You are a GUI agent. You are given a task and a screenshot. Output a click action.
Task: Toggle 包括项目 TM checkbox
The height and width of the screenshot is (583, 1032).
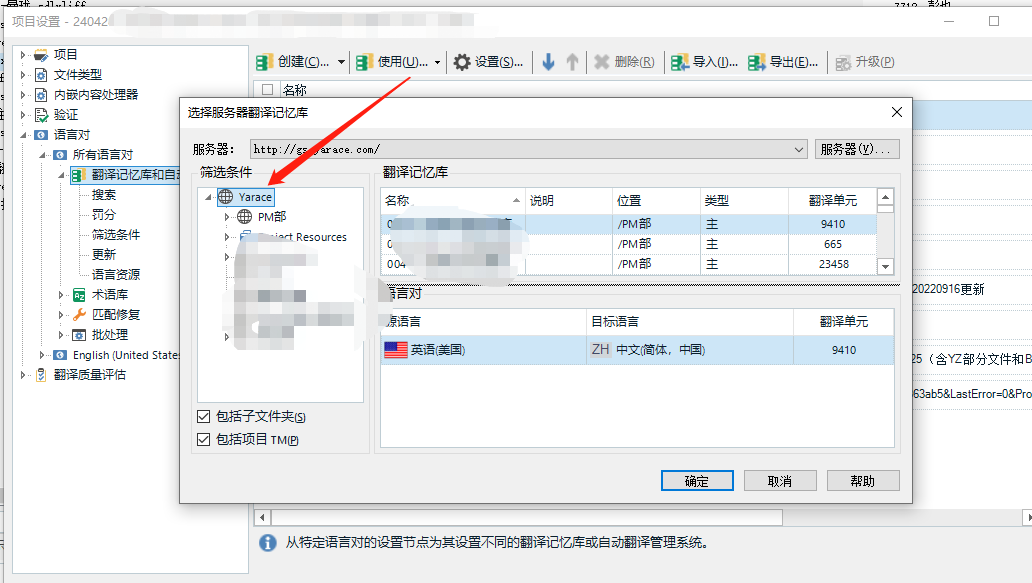click(203, 440)
